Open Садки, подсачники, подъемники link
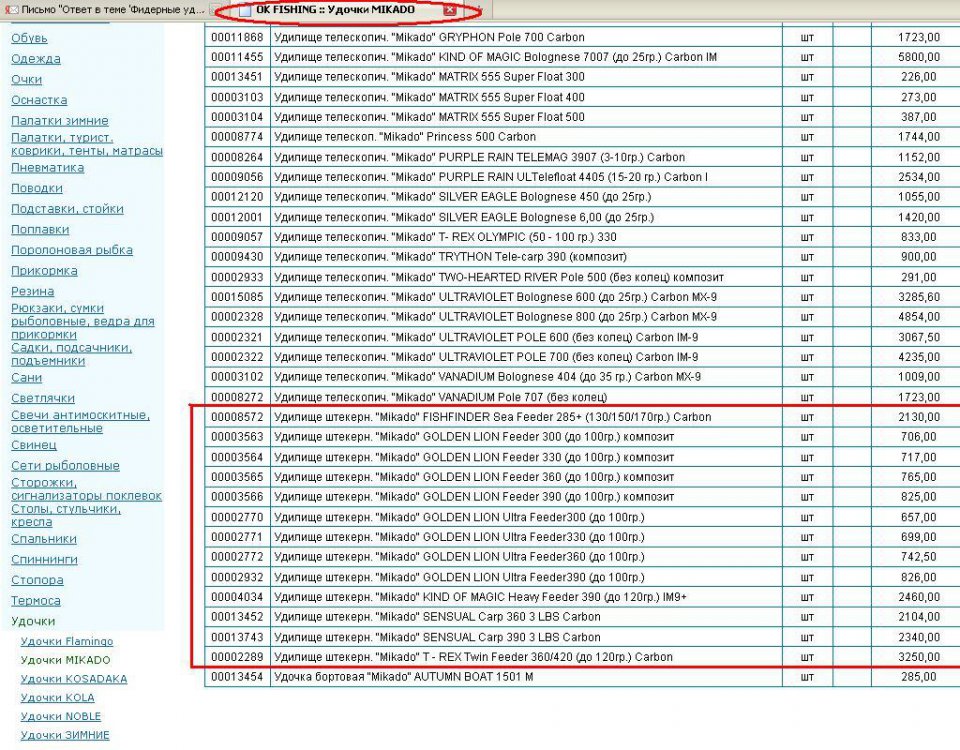Image resolution: width=960 pixels, height=750 pixels. [72, 354]
